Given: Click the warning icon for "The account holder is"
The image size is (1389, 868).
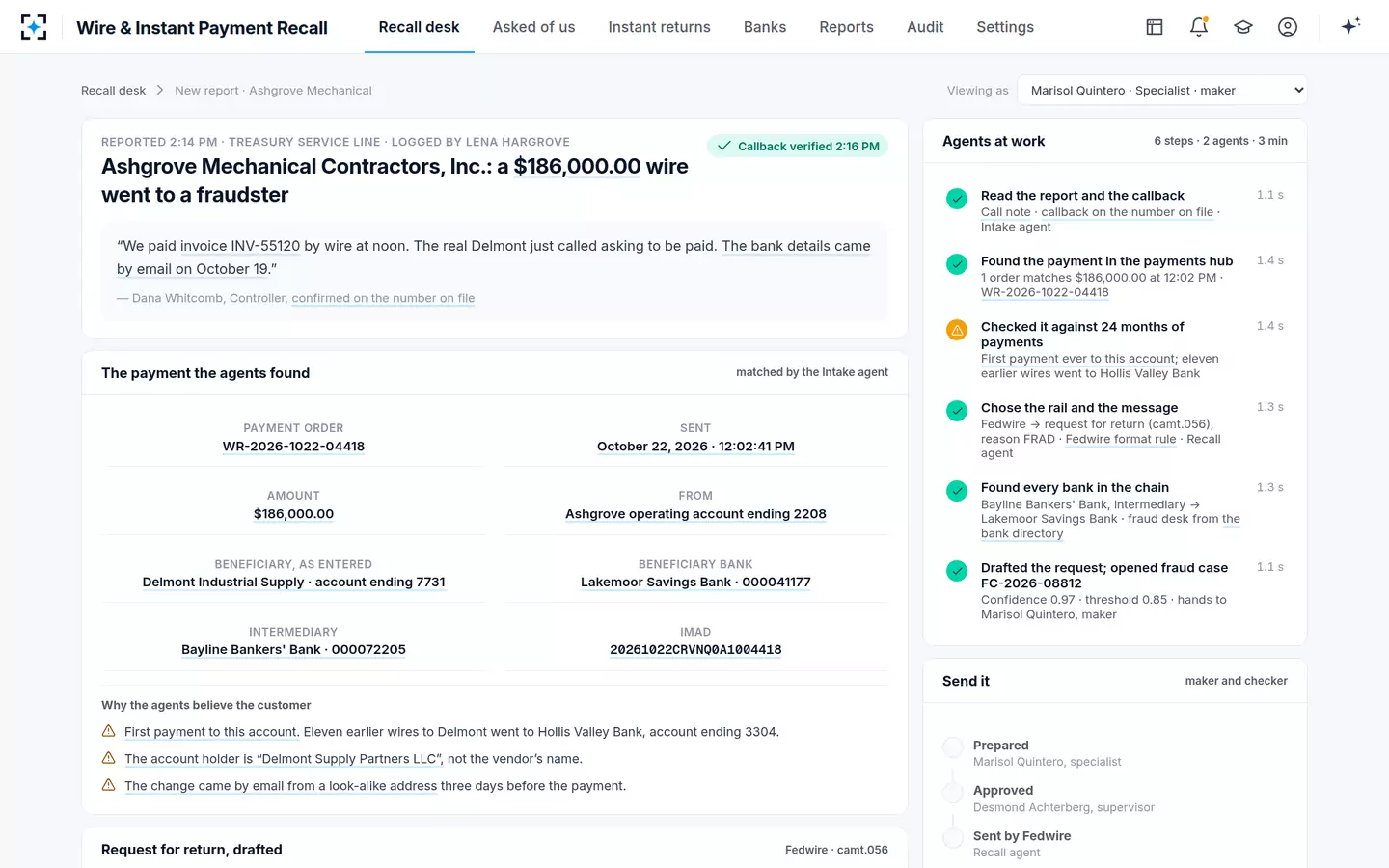Looking at the screenshot, I should (x=109, y=758).
